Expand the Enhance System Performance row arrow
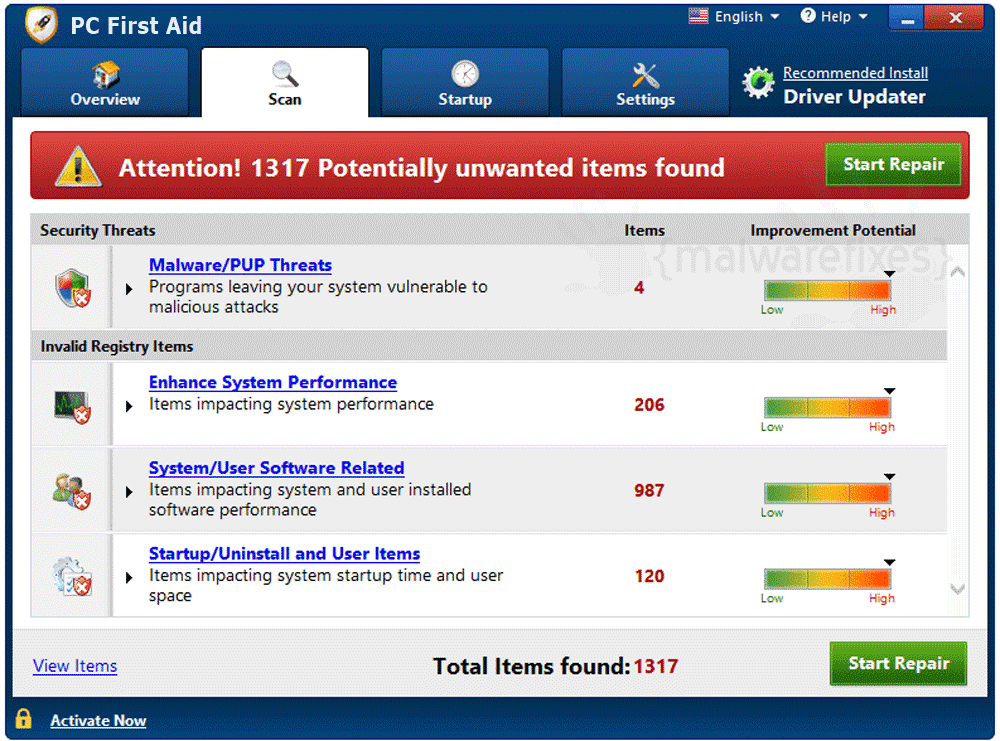1000x741 pixels. (x=129, y=406)
